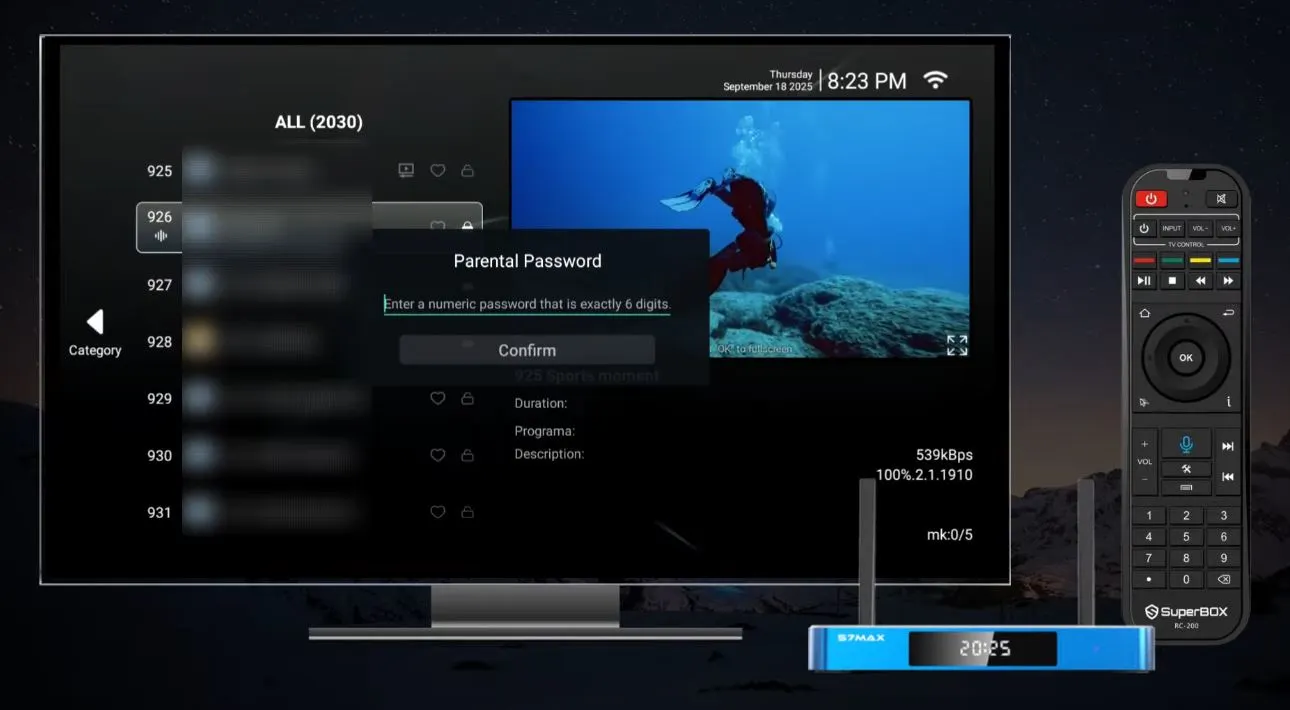This screenshot has height=710, width=1290.
Task: Click the blue microphone voice button
Action: [1186, 444]
